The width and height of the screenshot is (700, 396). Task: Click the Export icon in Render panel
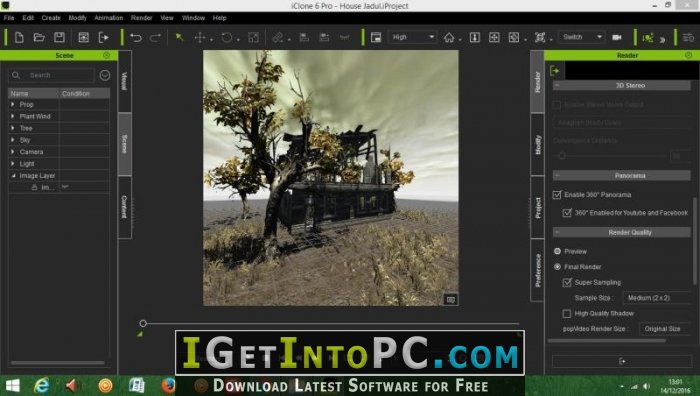(x=554, y=70)
